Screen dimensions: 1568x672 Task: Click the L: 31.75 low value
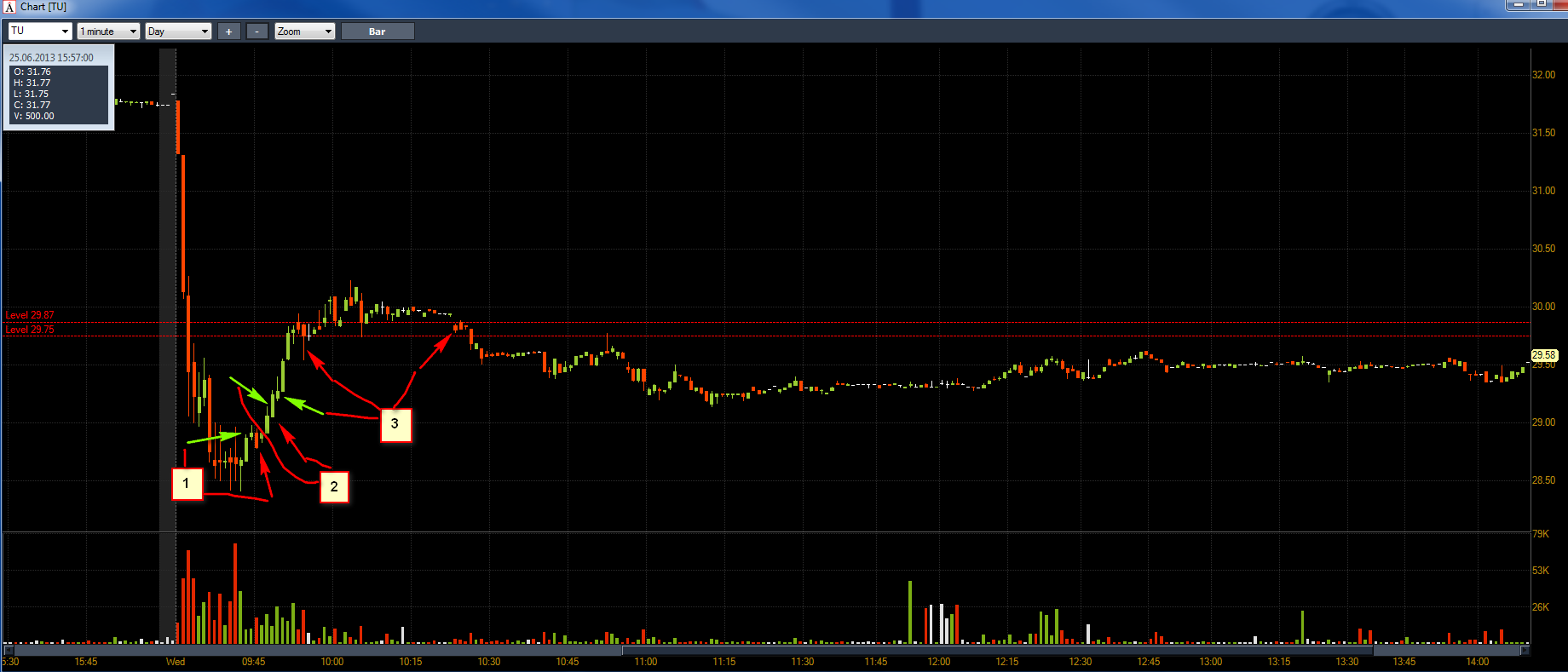[x=32, y=95]
